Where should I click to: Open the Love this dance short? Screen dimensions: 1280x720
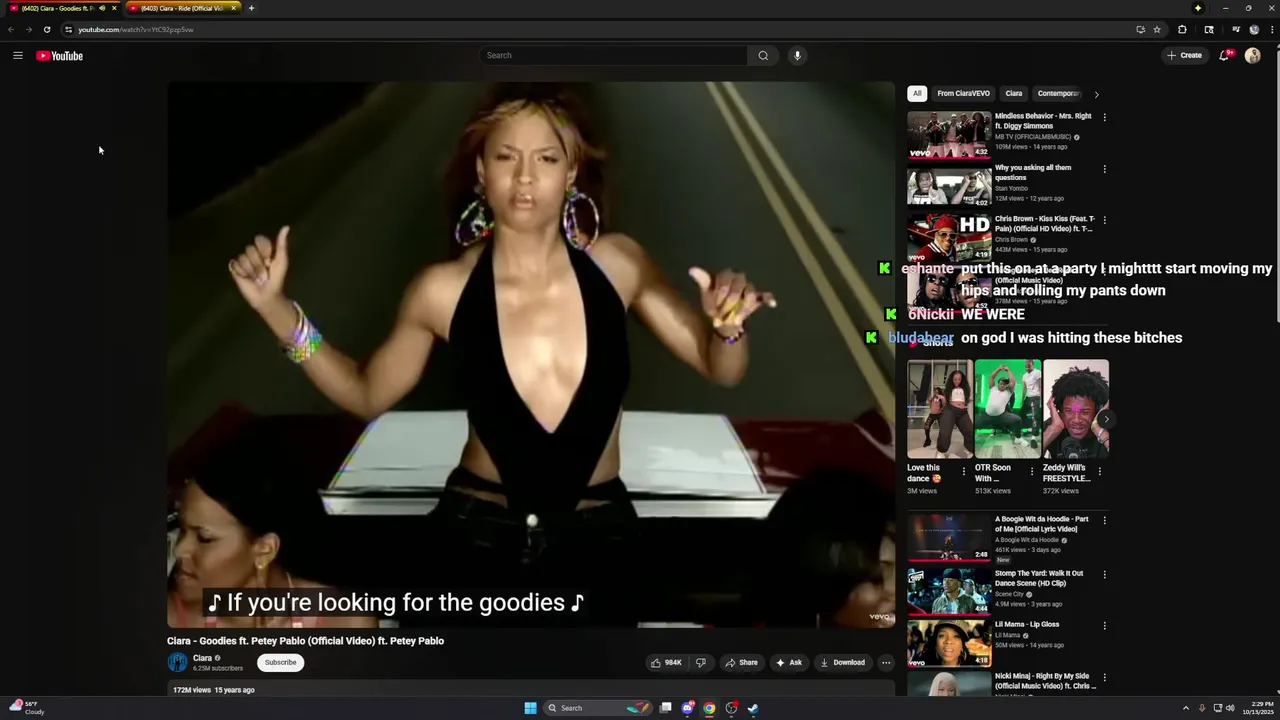coord(939,409)
